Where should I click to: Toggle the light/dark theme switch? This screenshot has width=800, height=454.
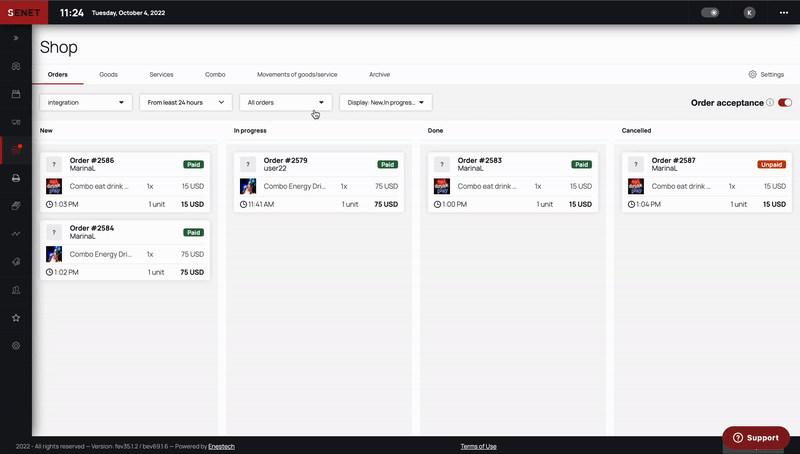710,13
